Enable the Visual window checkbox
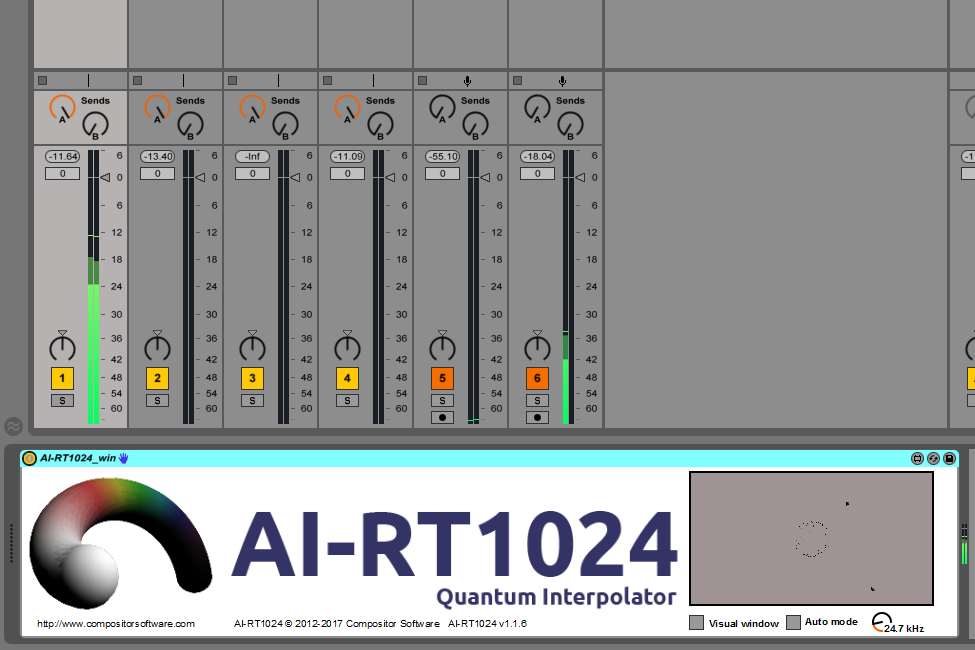 click(697, 623)
